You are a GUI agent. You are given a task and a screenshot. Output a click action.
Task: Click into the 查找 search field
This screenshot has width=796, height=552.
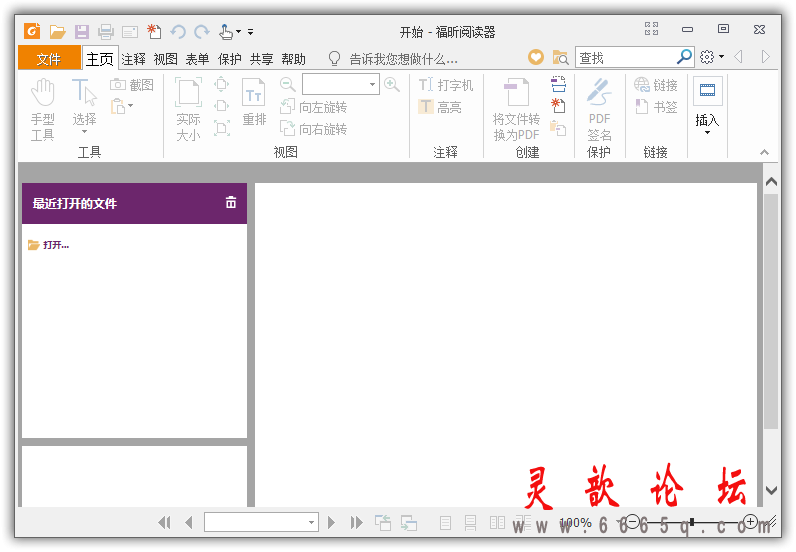[x=627, y=57]
